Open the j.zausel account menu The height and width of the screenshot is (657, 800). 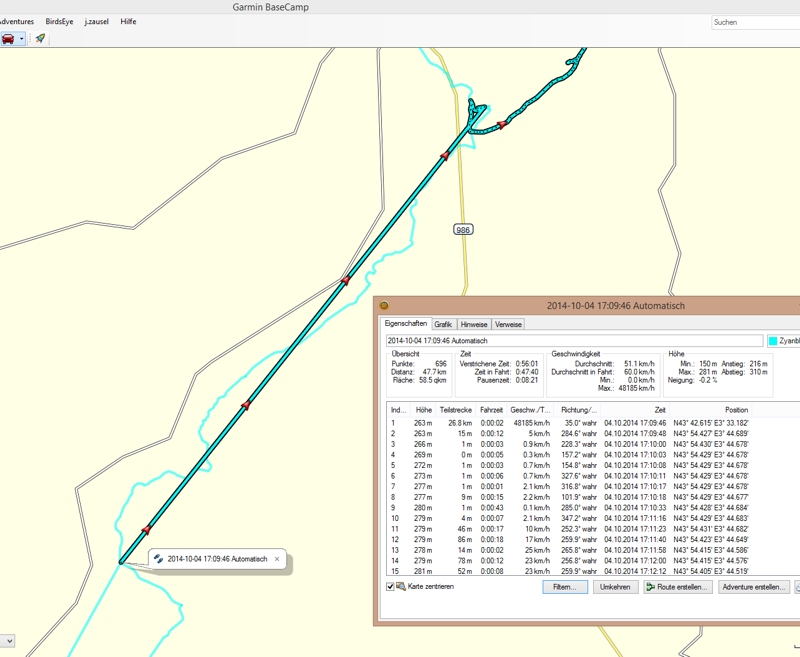(x=96, y=21)
